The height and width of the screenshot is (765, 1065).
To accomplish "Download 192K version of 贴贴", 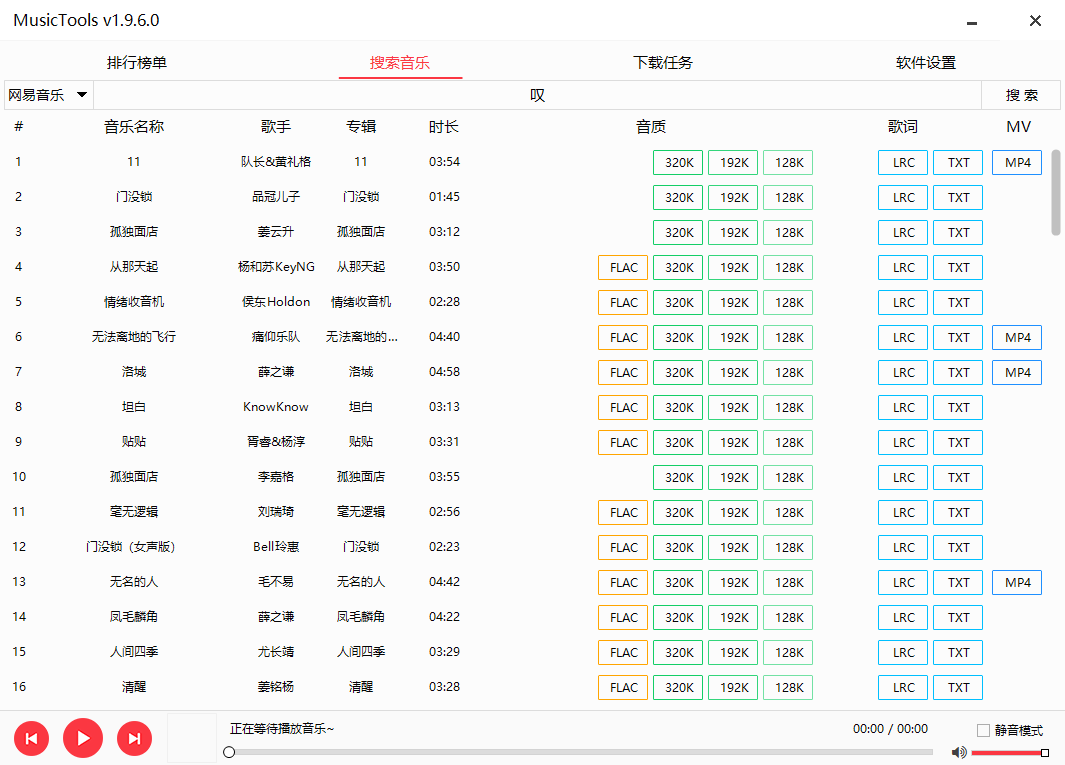I will (x=732, y=442).
